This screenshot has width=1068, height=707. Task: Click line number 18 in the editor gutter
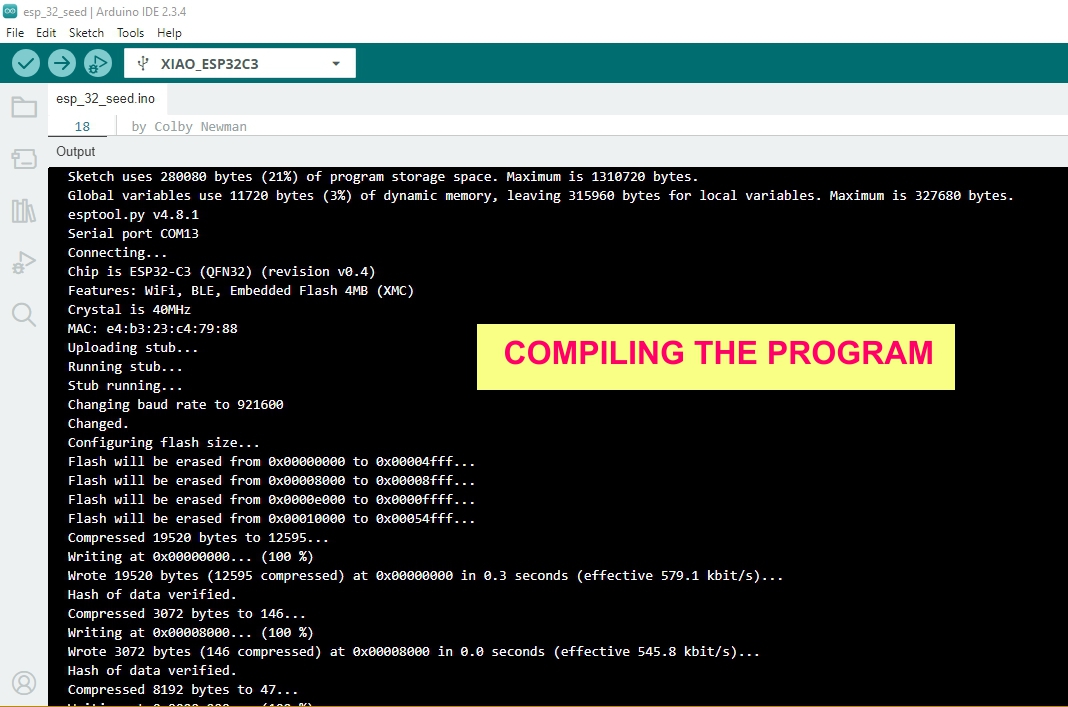82,127
